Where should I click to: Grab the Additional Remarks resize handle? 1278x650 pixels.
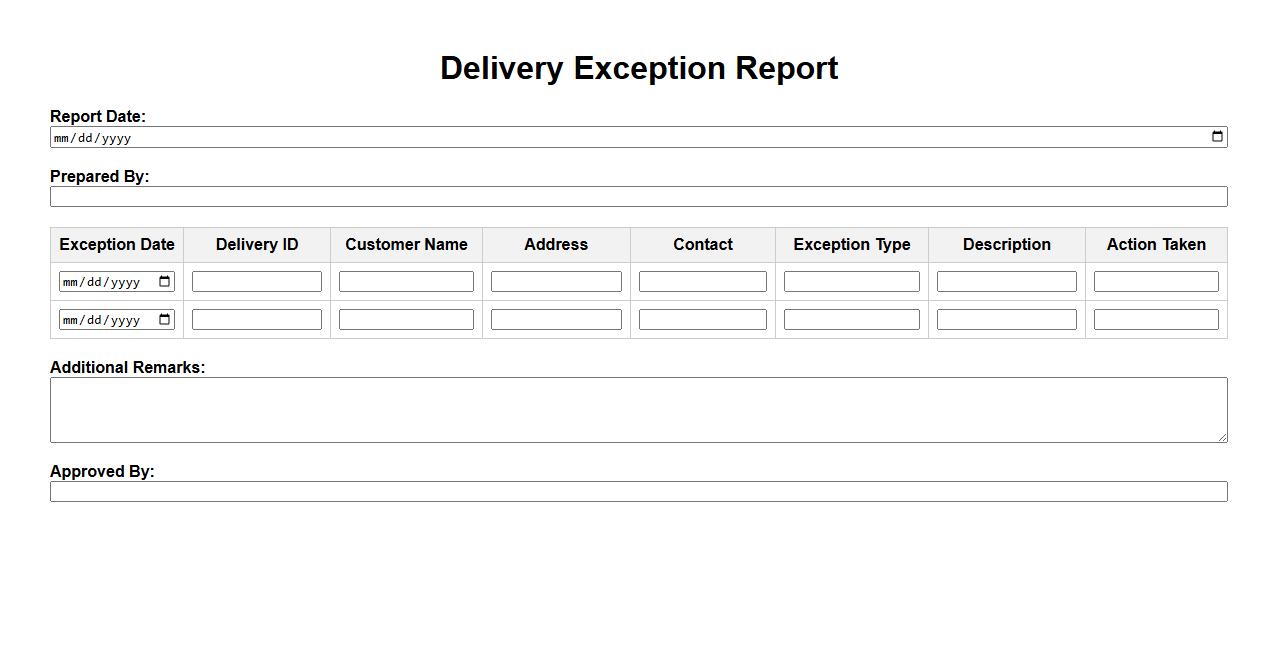1222,437
